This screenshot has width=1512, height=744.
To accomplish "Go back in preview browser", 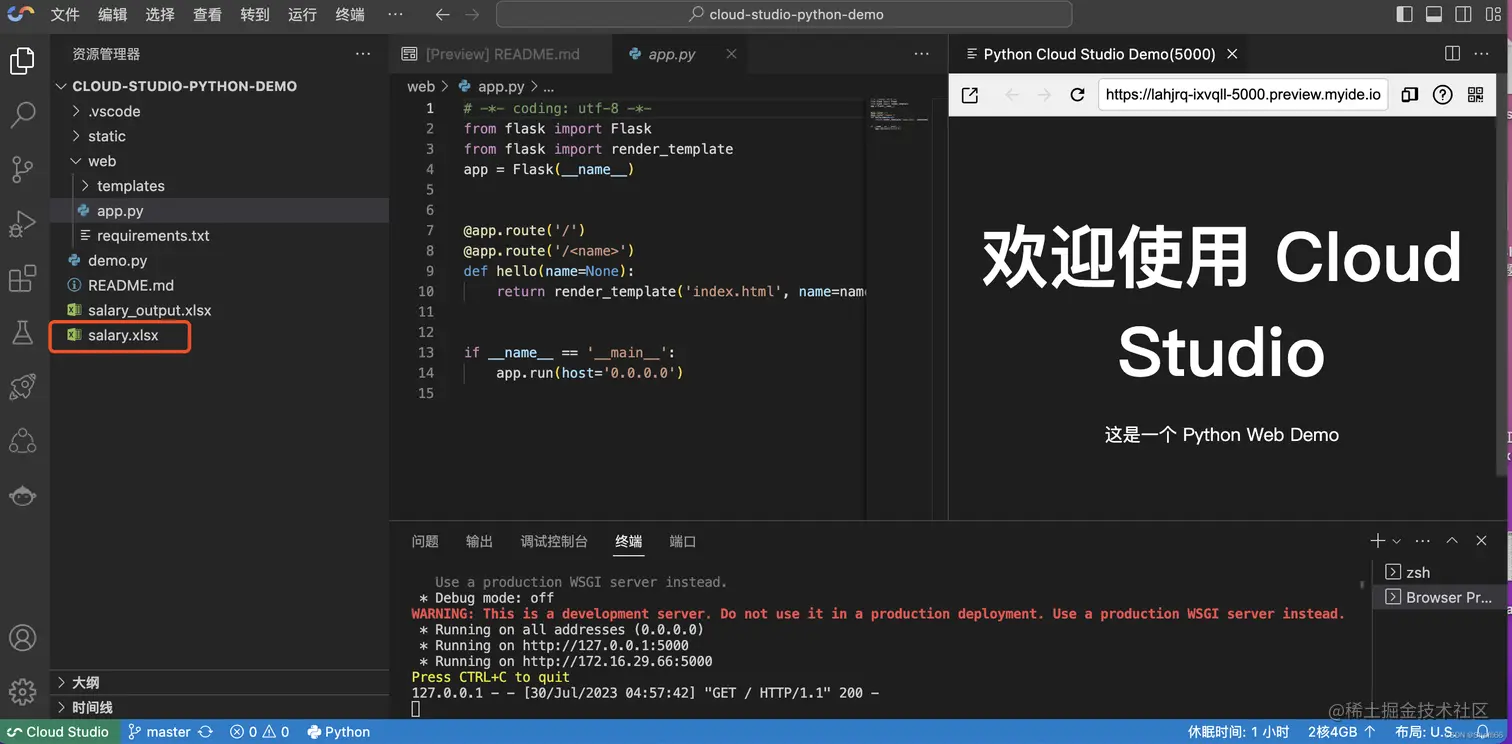I will pyautogui.click(x=1012, y=95).
